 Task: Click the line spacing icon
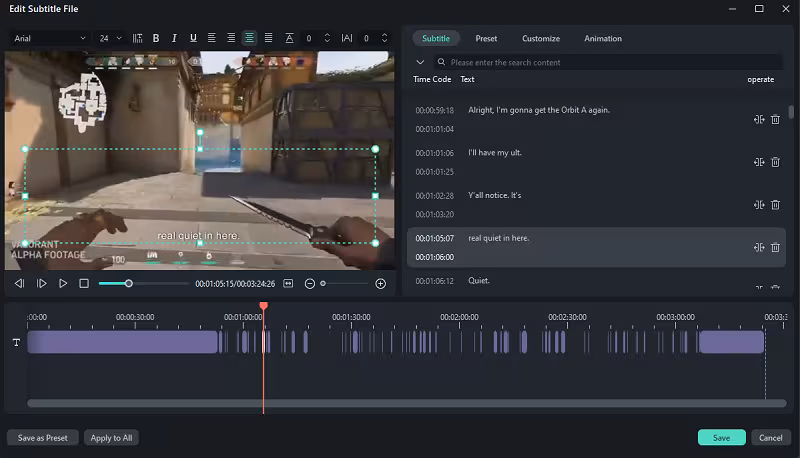pos(289,38)
